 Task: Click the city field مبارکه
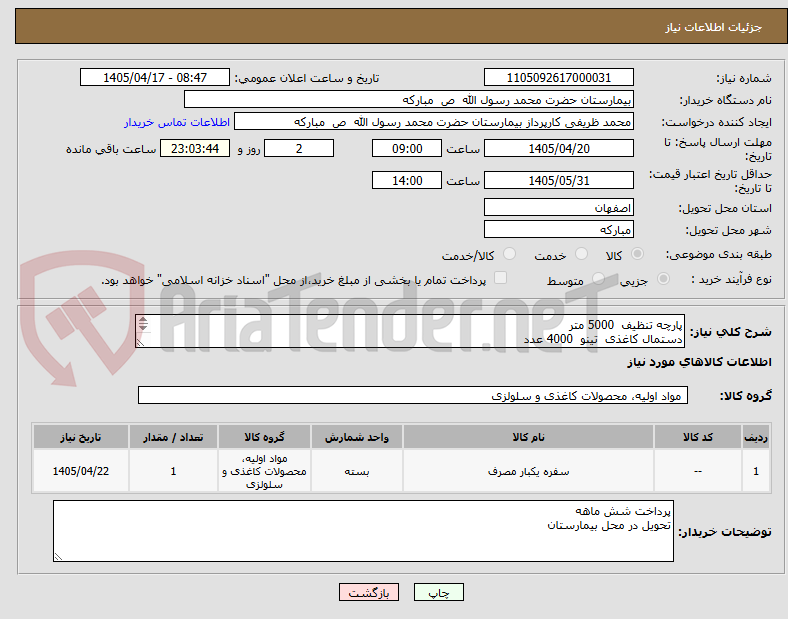coord(558,230)
